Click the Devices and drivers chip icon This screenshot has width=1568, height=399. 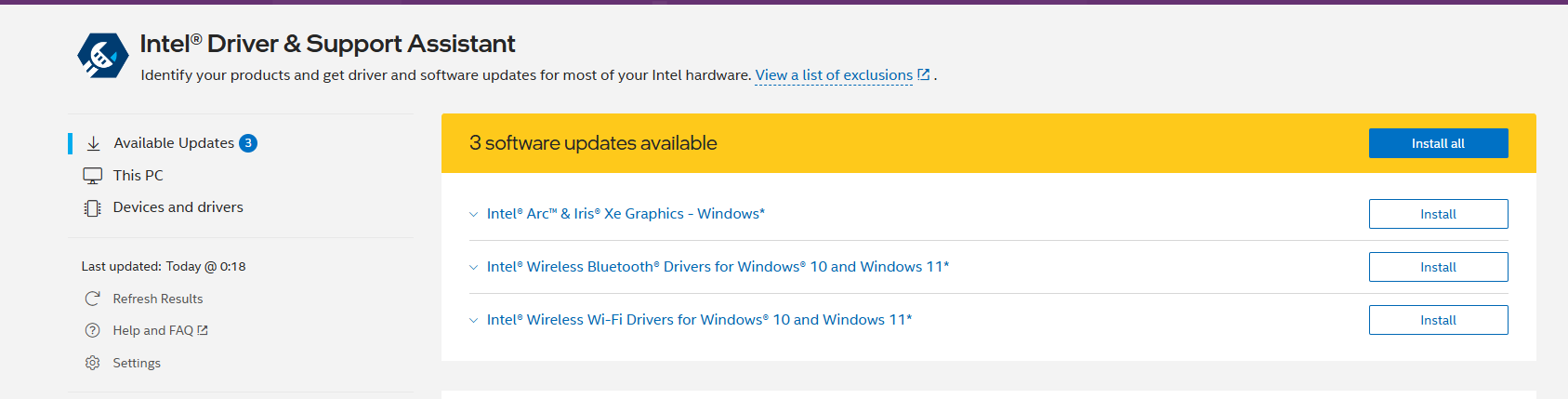point(93,208)
